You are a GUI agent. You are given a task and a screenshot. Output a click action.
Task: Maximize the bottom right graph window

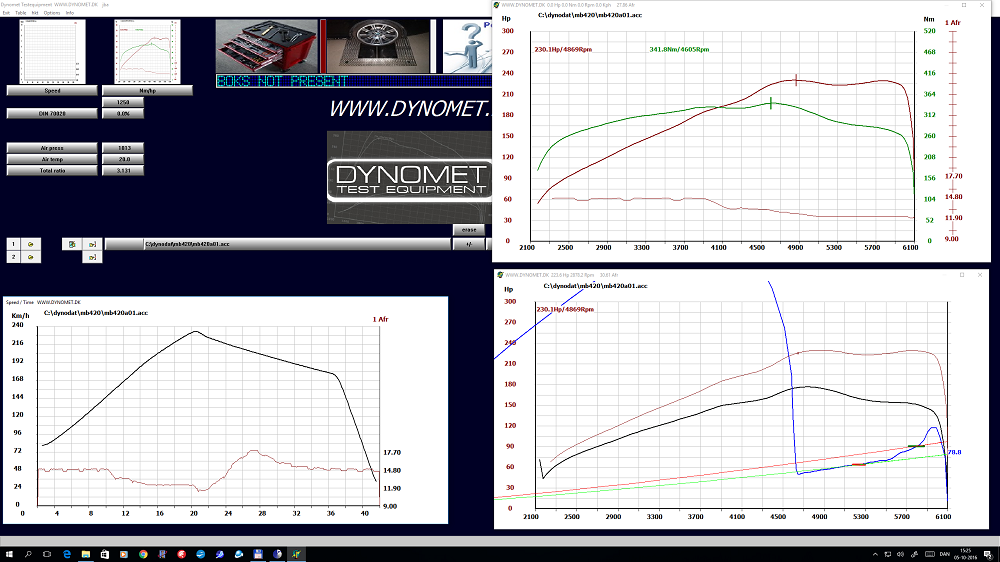[962, 275]
